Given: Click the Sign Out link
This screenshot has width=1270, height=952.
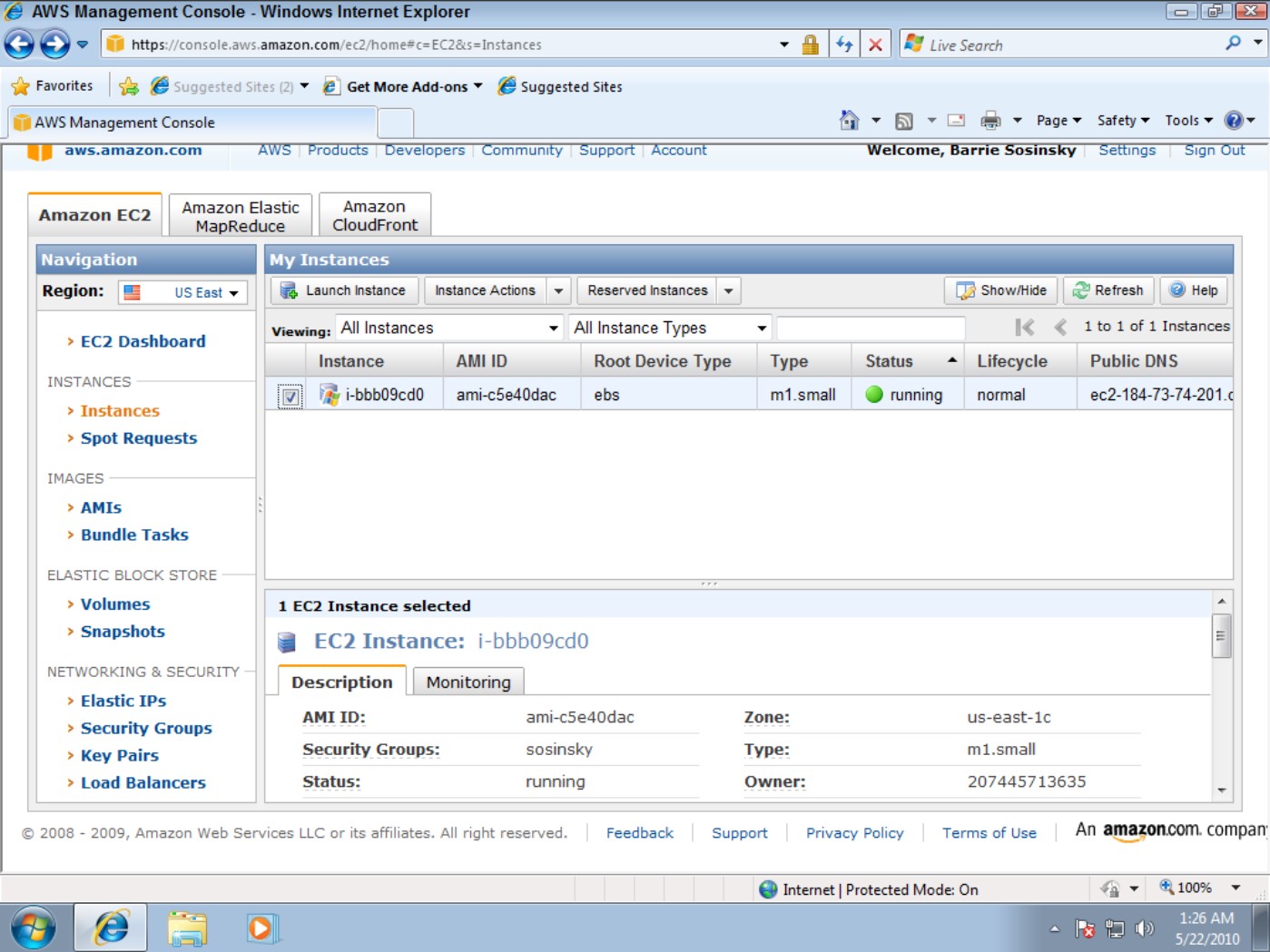Looking at the screenshot, I should [x=1215, y=151].
